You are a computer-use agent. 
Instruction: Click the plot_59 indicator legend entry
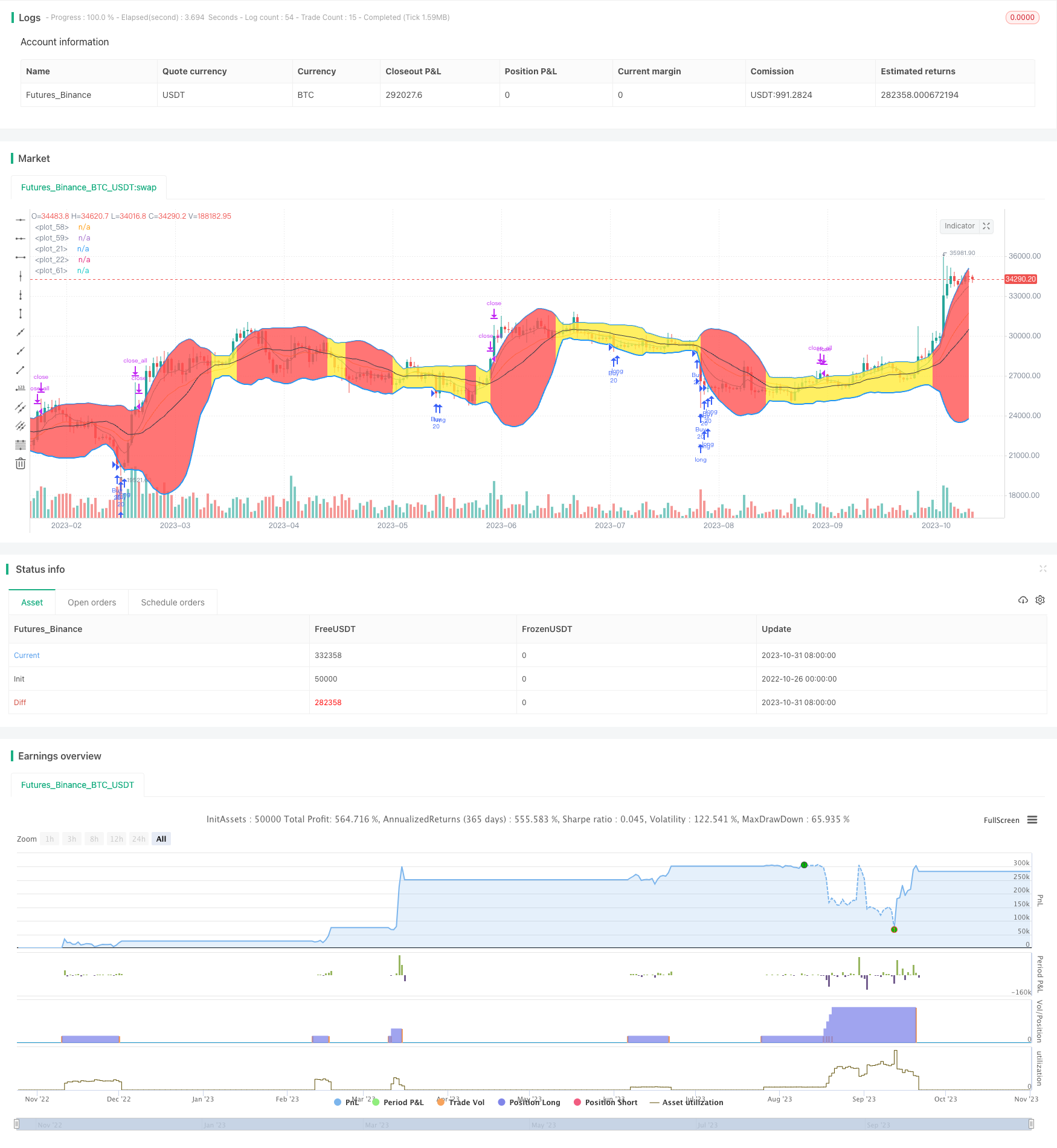pyautogui.click(x=62, y=238)
